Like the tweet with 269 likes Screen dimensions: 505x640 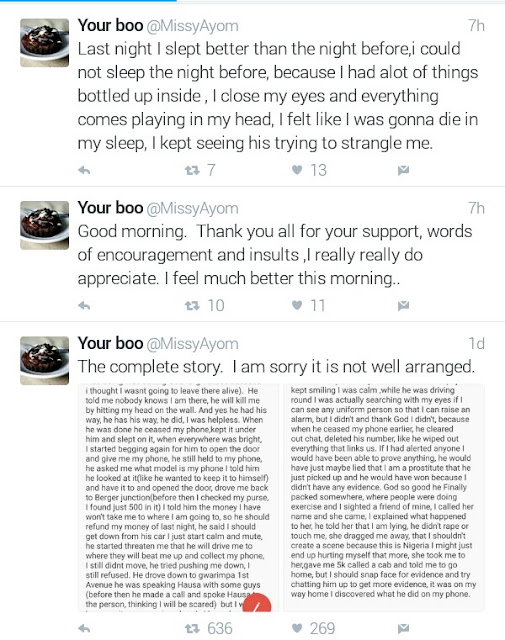[x=297, y=629]
